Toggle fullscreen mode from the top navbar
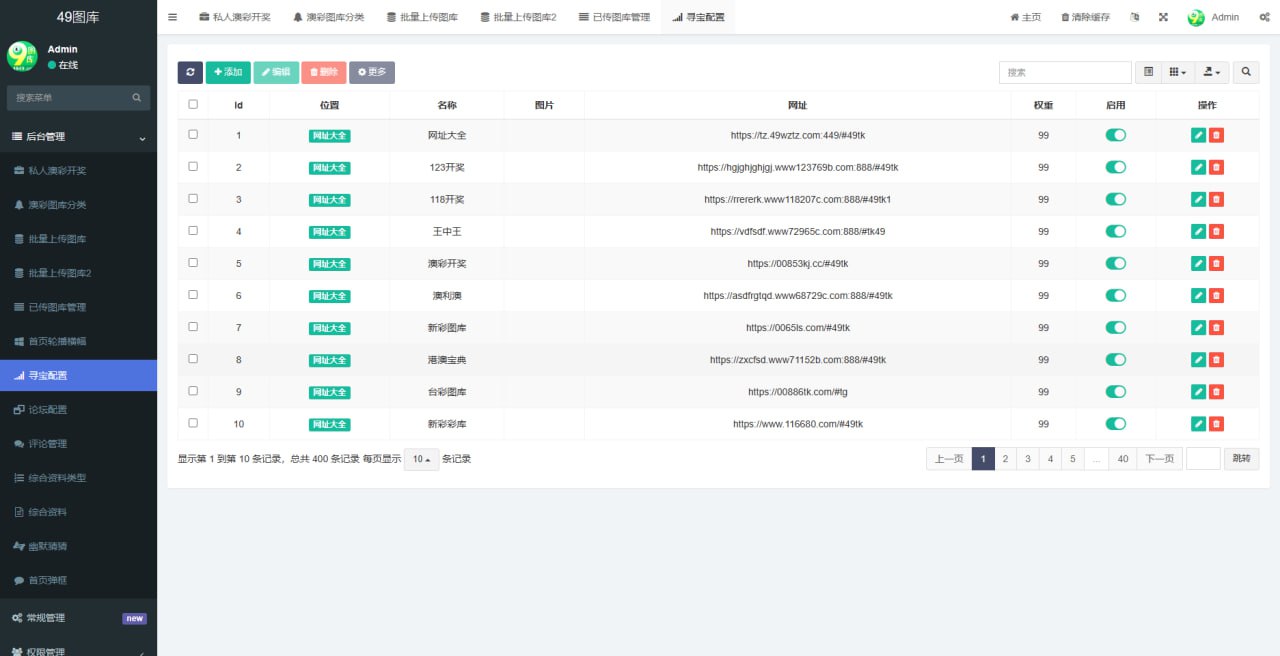The image size is (1280, 656). pos(1163,16)
